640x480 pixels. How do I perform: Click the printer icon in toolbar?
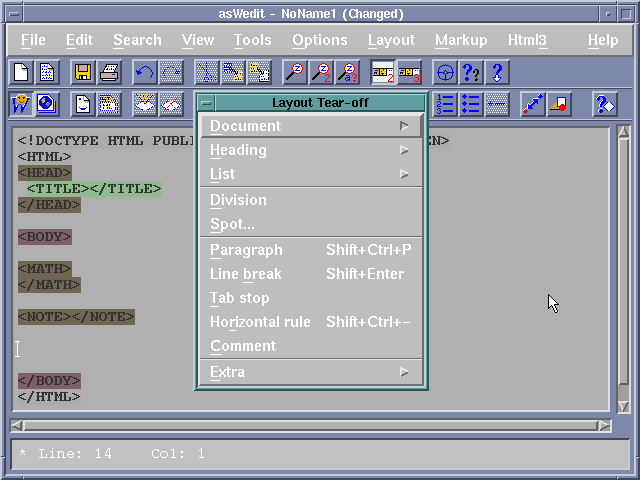click(109, 72)
